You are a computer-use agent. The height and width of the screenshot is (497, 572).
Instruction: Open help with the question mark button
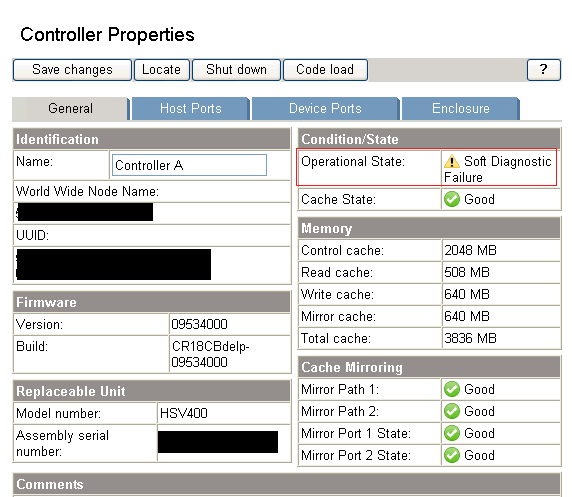pos(544,69)
